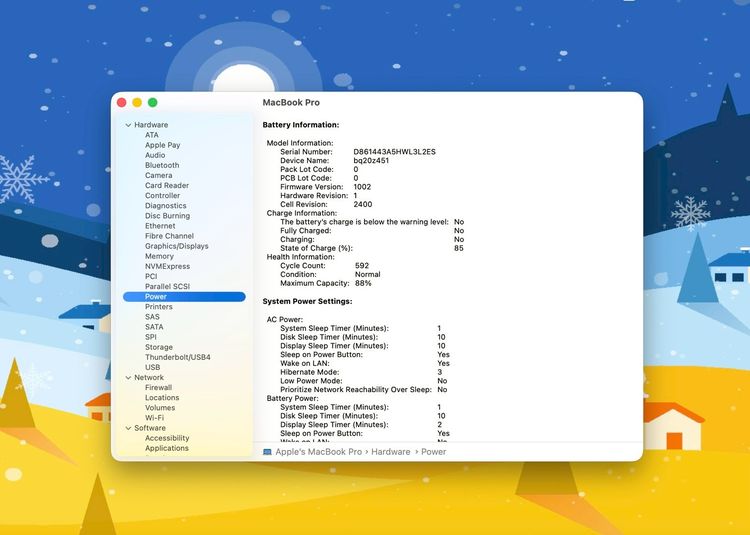This screenshot has width=750, height=535.
Task: Open Applications under Software
Action: tap(166, 448)
